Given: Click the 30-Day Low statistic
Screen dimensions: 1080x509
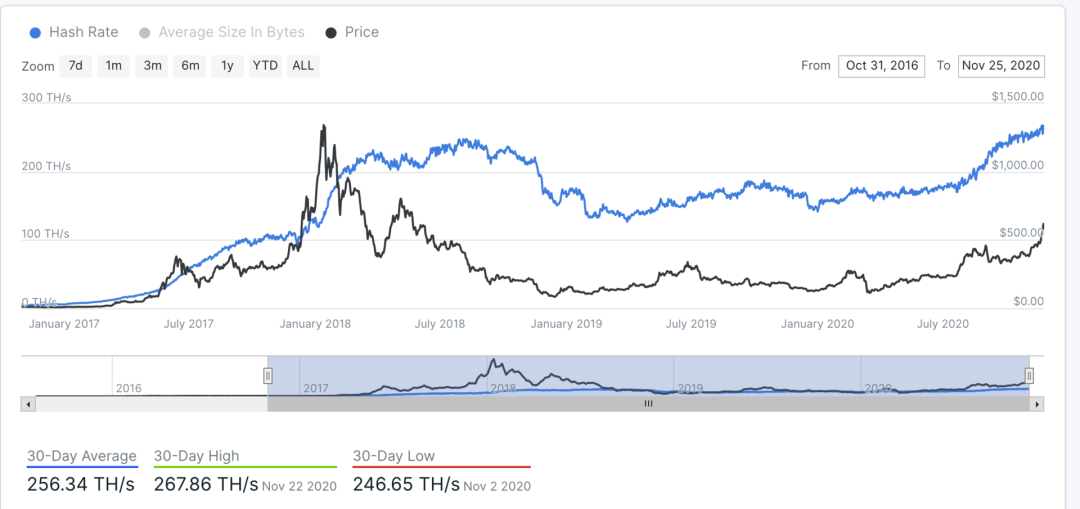Looking at the screenshot, I should 441,472.
